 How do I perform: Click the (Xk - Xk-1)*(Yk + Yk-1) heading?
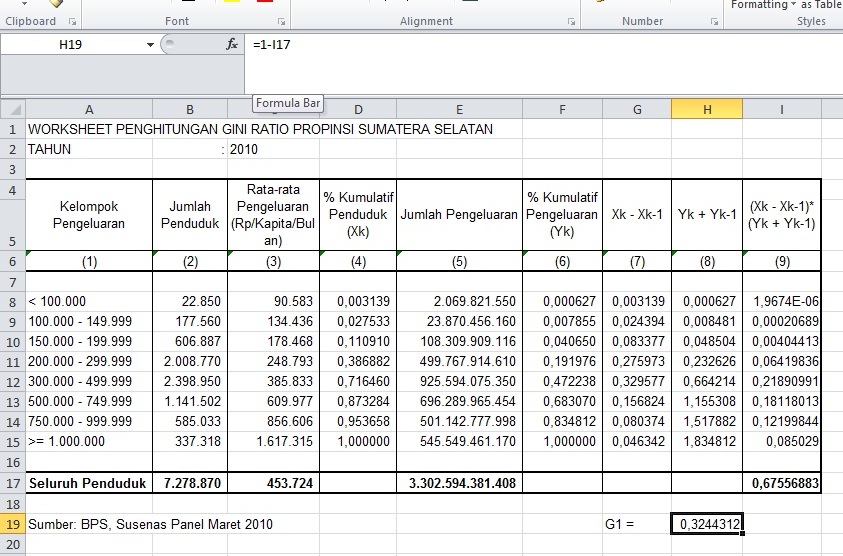point(782,215)
